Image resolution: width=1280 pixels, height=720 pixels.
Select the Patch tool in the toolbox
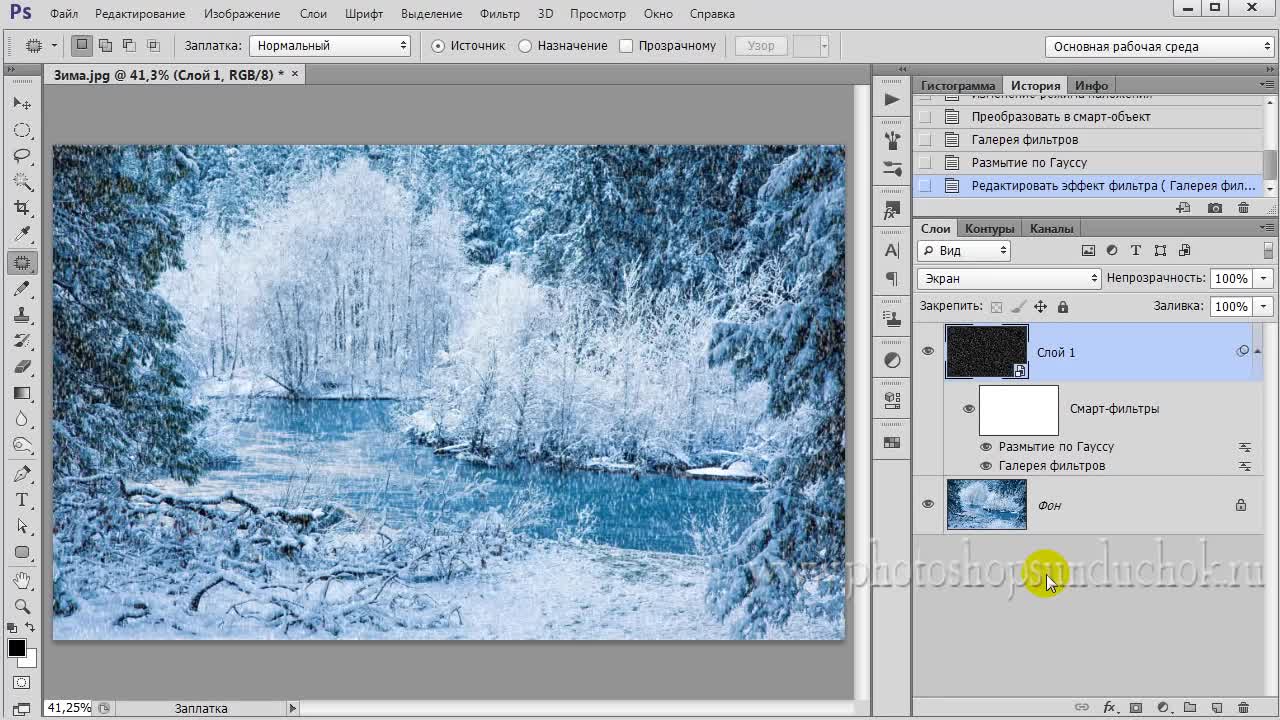click(x=22, y=262)
